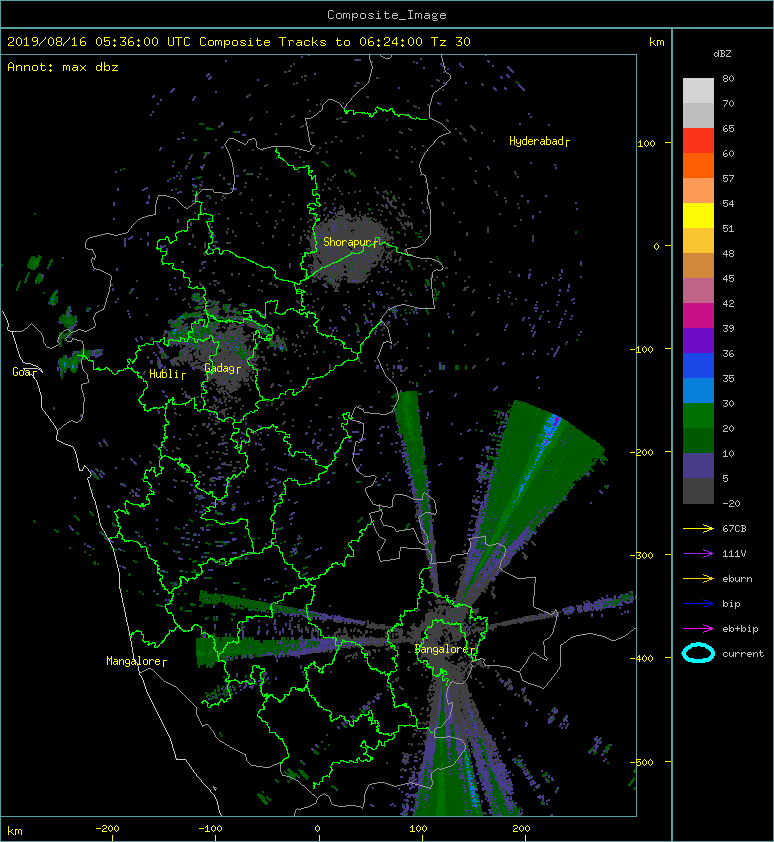Click the '-500' tick label on the vertical axis
Viewport: 774px width, 842px height.
point(641,763)
